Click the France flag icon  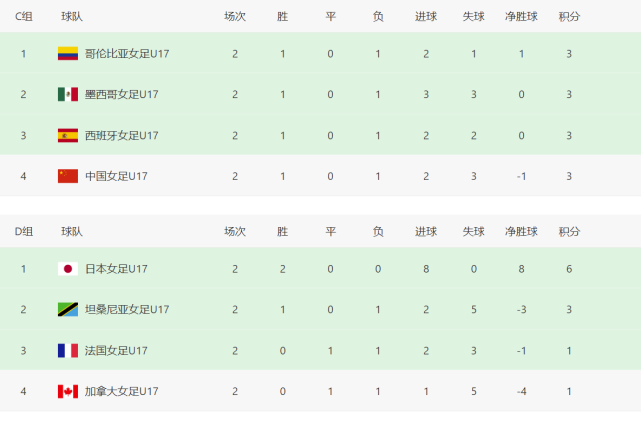pyautogui.click(x=67, y=351)
